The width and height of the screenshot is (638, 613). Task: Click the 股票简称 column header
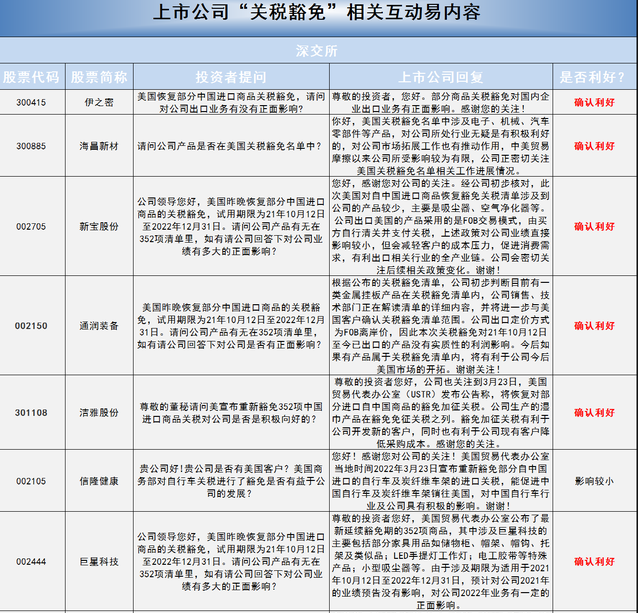[98, 75]
